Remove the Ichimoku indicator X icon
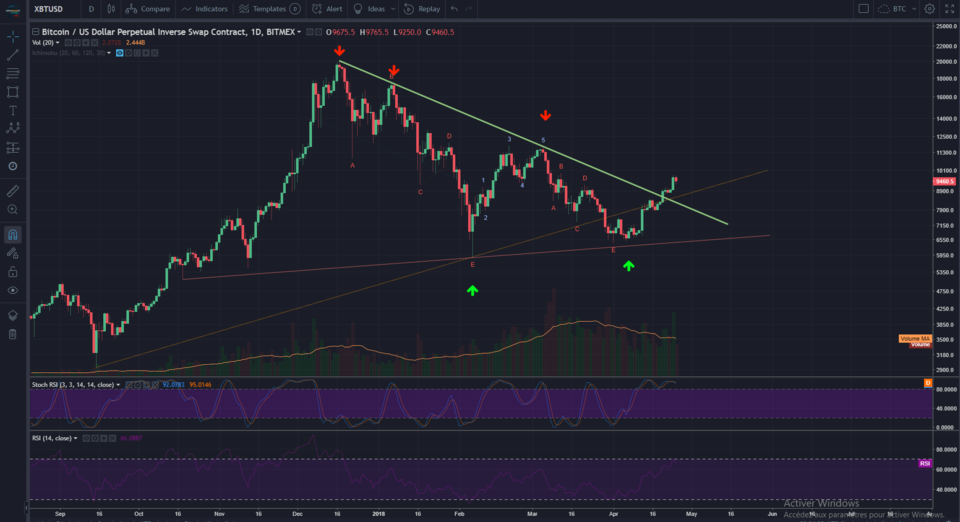The width and height of the screenshot is (960, 522). 154,53
